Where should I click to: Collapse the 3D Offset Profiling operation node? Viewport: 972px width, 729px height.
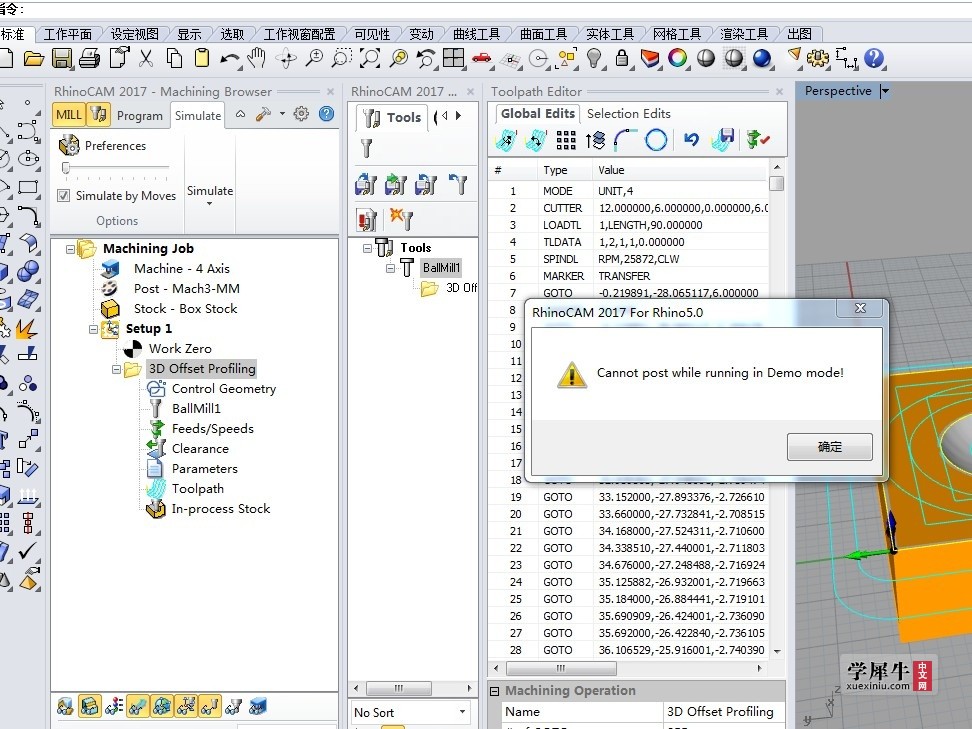click(116, 369)
